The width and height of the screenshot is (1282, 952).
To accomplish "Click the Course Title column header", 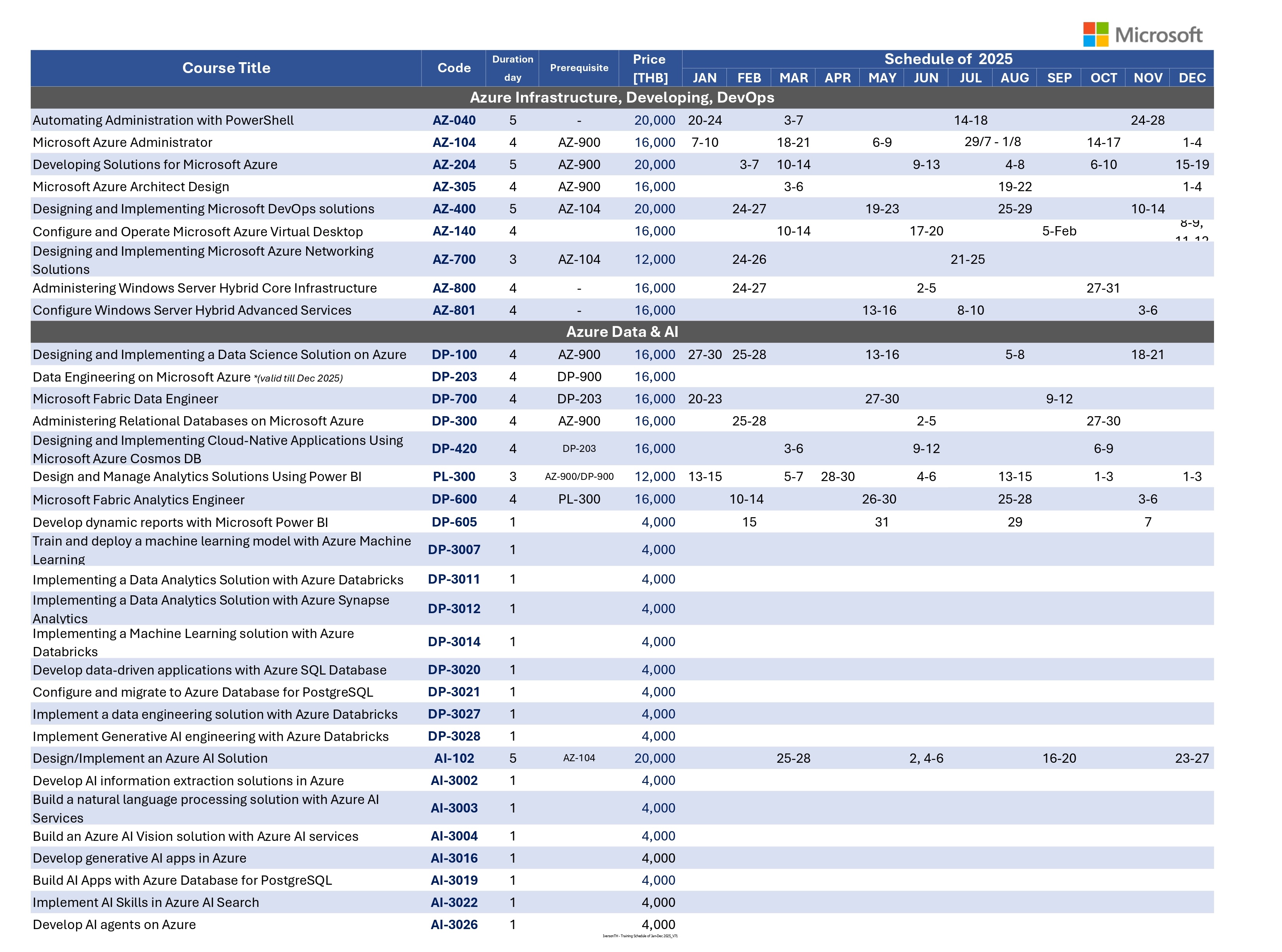I will pos(226,68).
